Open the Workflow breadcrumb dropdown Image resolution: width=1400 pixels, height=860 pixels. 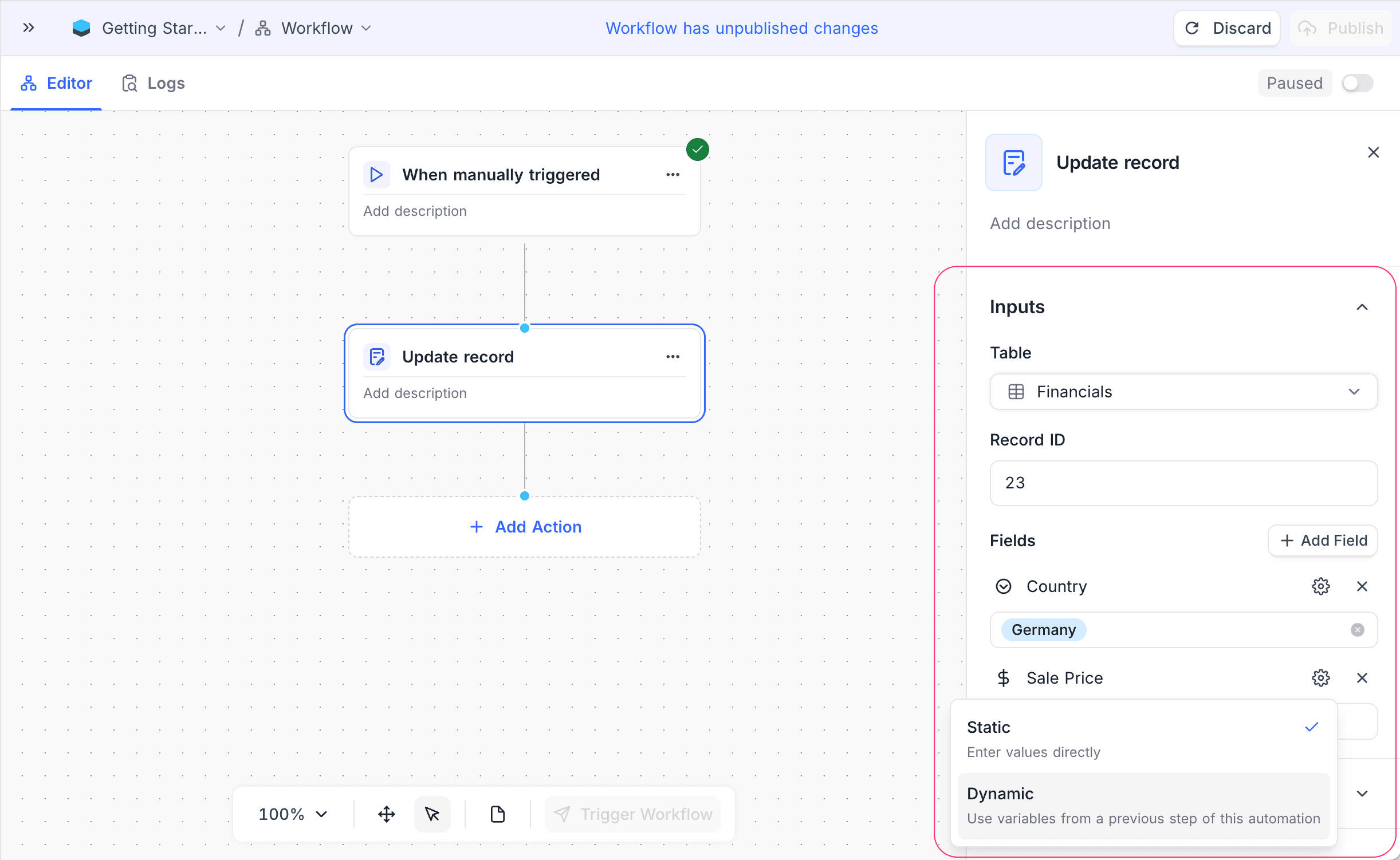tap(366, 27)
